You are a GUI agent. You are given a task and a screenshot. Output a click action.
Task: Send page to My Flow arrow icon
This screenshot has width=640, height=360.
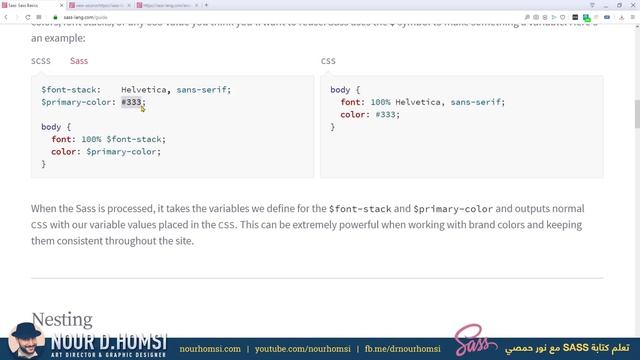point(554,17)
